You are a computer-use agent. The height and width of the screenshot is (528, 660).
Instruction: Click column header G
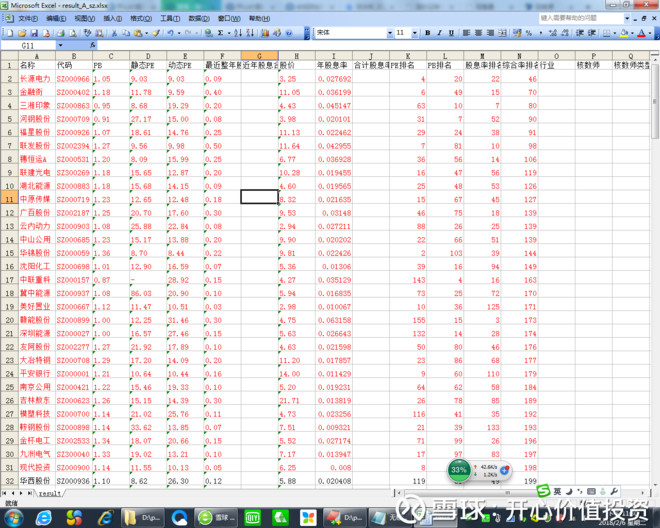259,57
